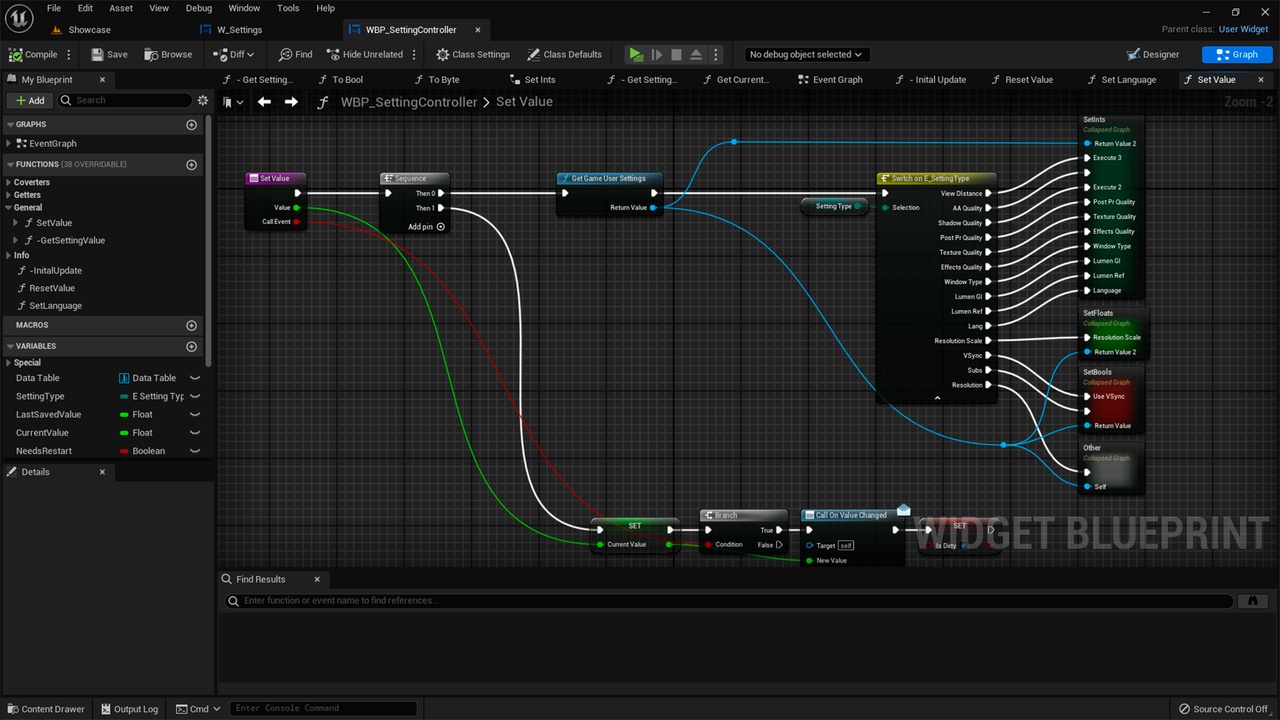1280x720 pixels.
Task: Toggle visibility eye for NeedsRestart variable
Action: click(x=195, y=451)
